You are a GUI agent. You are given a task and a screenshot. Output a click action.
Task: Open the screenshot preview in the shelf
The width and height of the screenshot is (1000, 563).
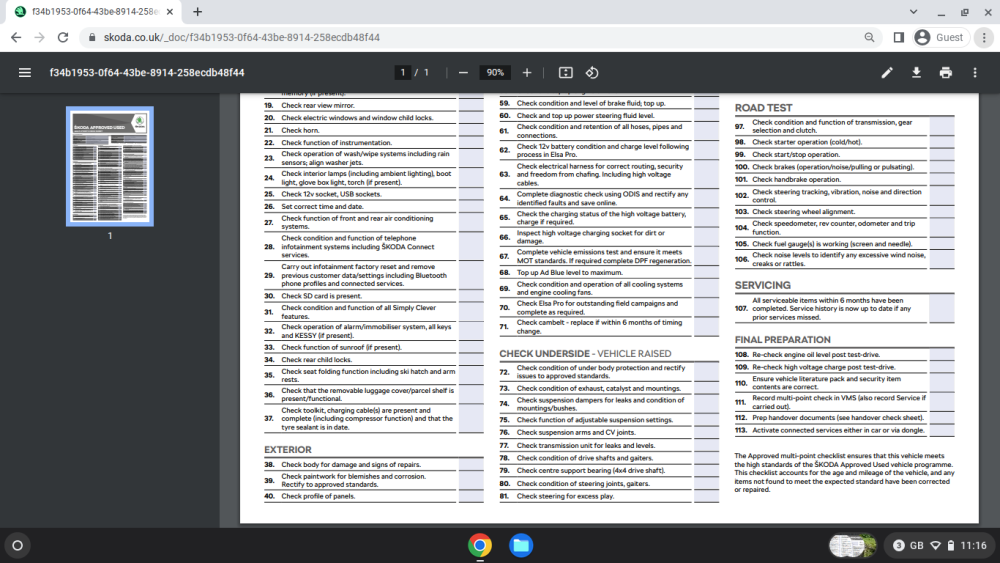(853, 545)
